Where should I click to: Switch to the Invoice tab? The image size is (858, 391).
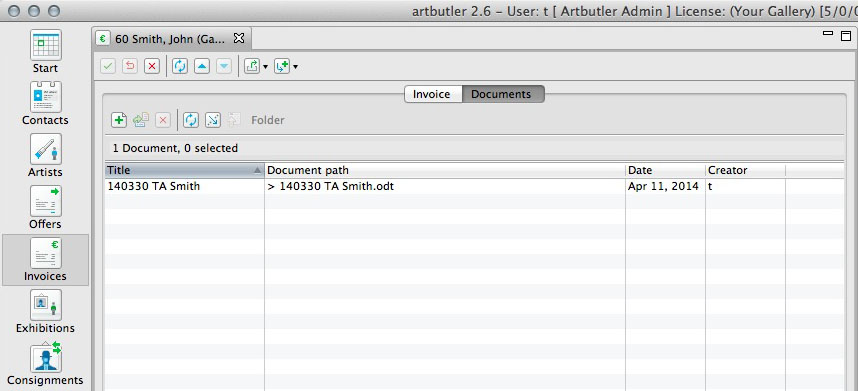[x=432, y=94]
